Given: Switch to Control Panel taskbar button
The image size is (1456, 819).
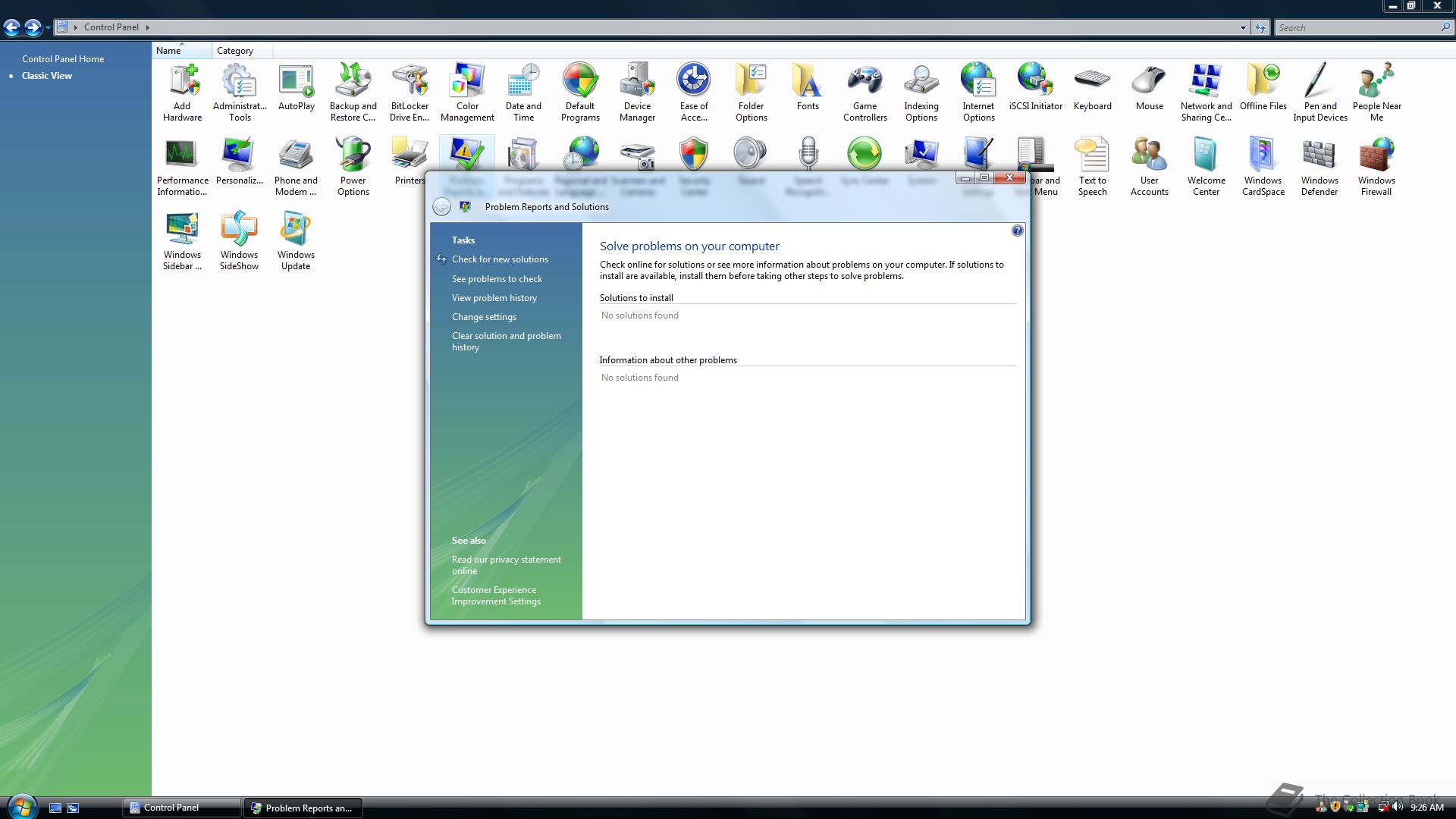Looking at the screenshot, I should tap(182, 808).
